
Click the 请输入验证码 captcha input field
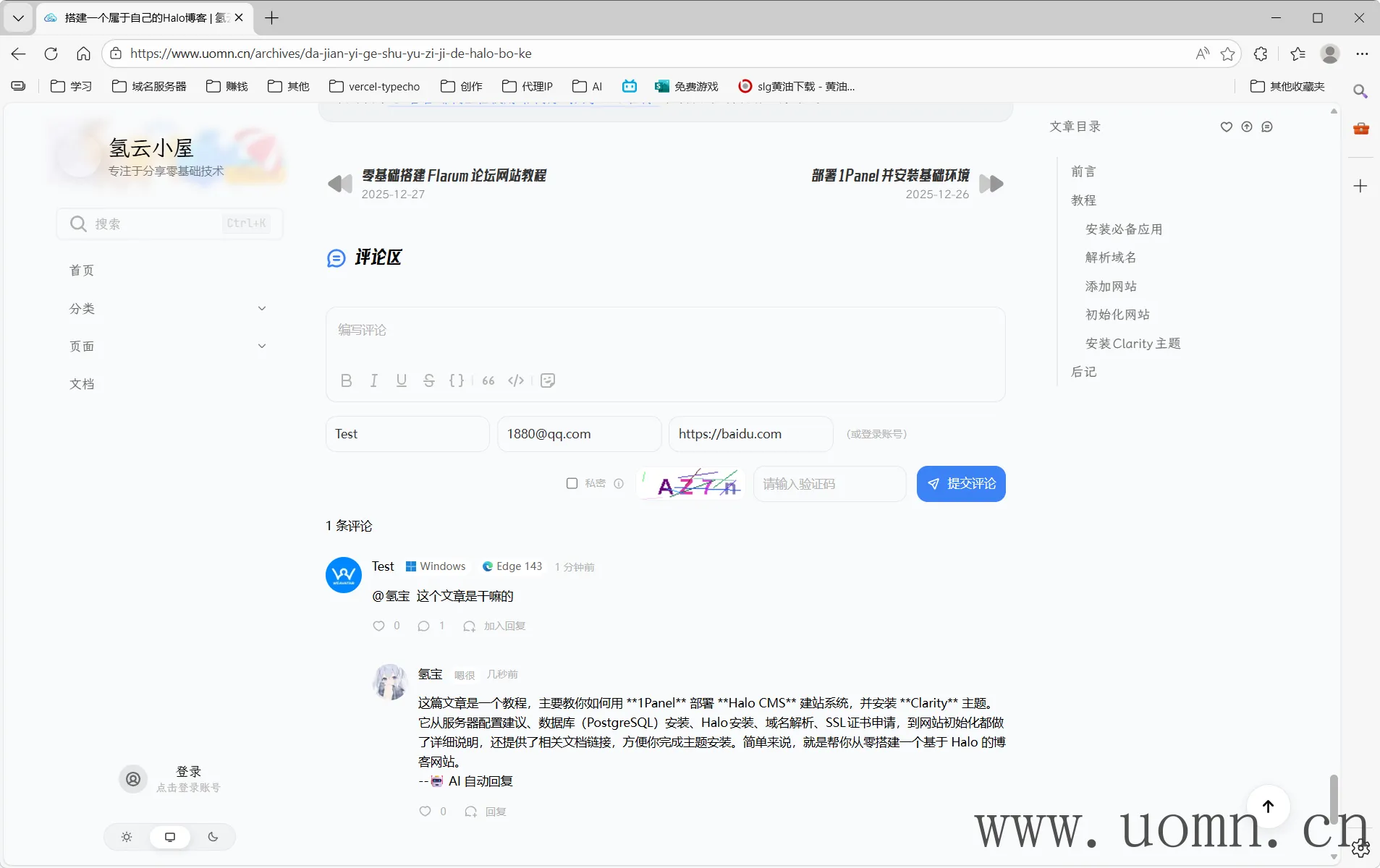[x=829, y=484]
